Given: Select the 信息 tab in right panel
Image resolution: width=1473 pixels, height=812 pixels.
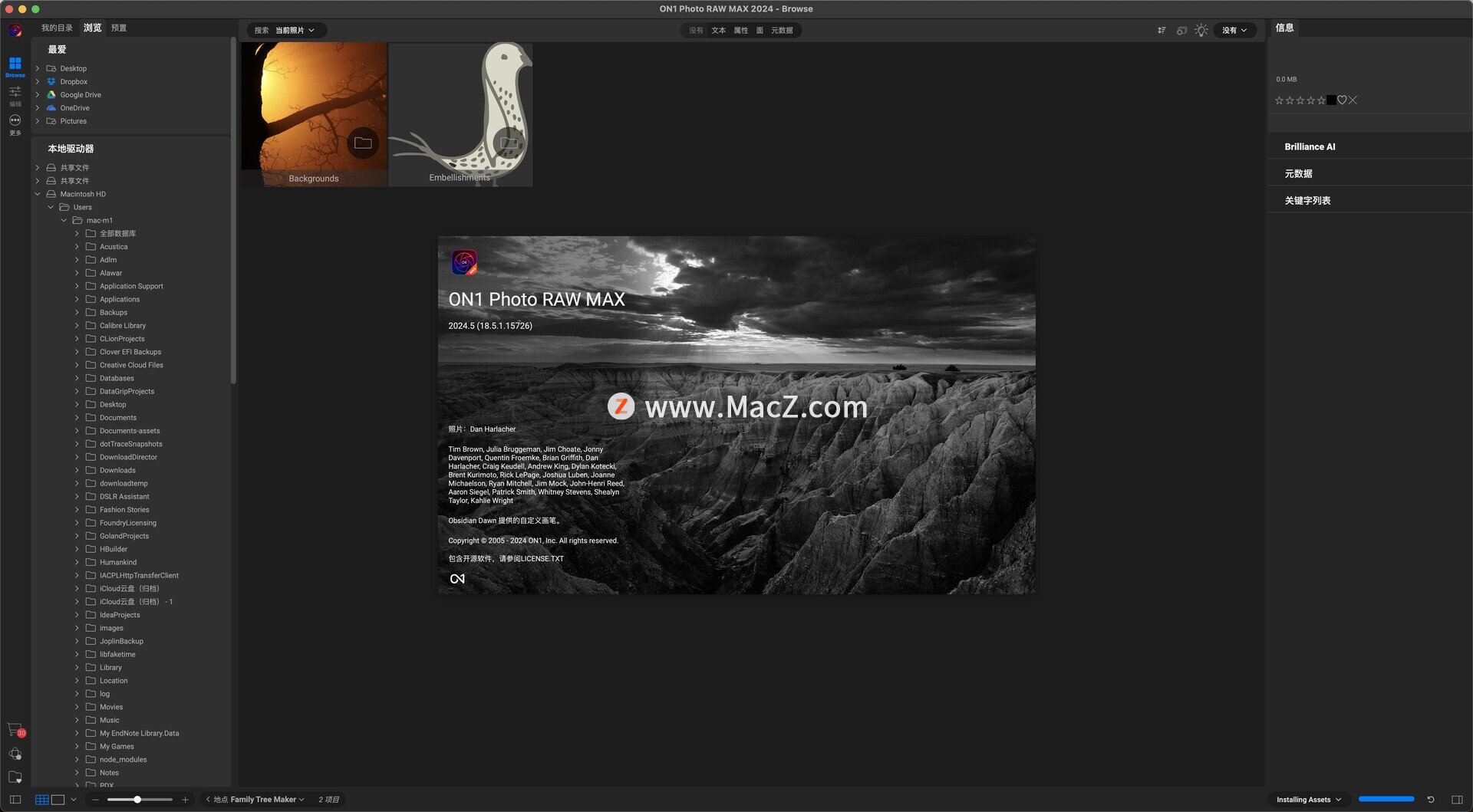Looking at the screenshot, I should 1284,28.
